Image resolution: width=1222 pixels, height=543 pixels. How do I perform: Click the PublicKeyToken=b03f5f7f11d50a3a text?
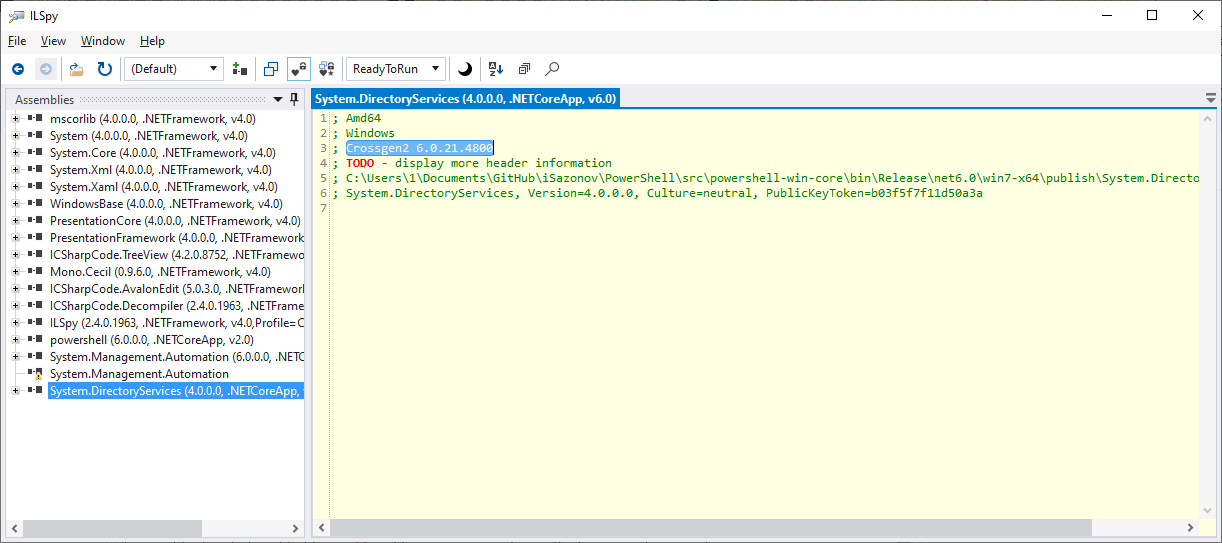[x=874, y=193]
